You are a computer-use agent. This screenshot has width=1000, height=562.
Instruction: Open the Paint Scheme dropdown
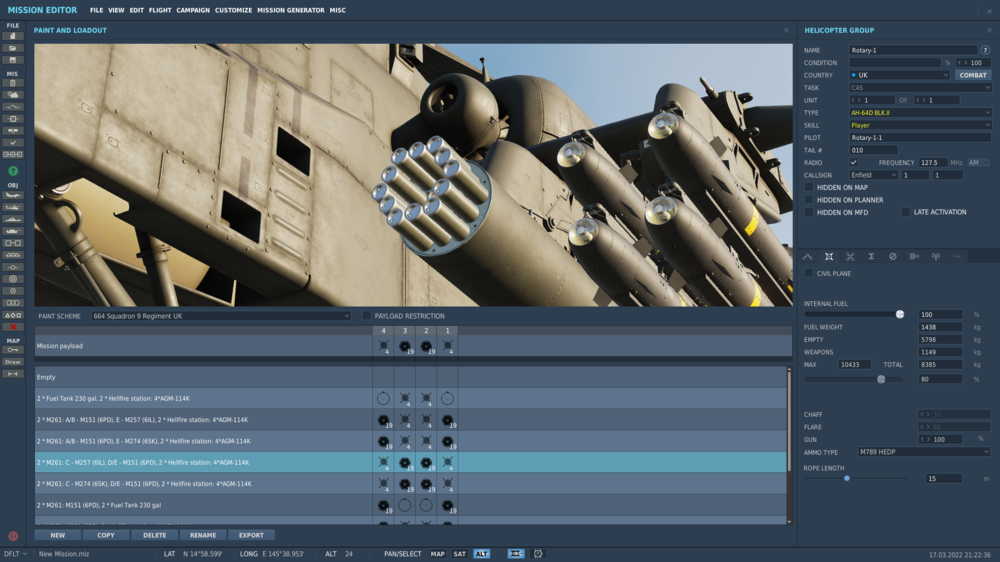coord(221,316)
